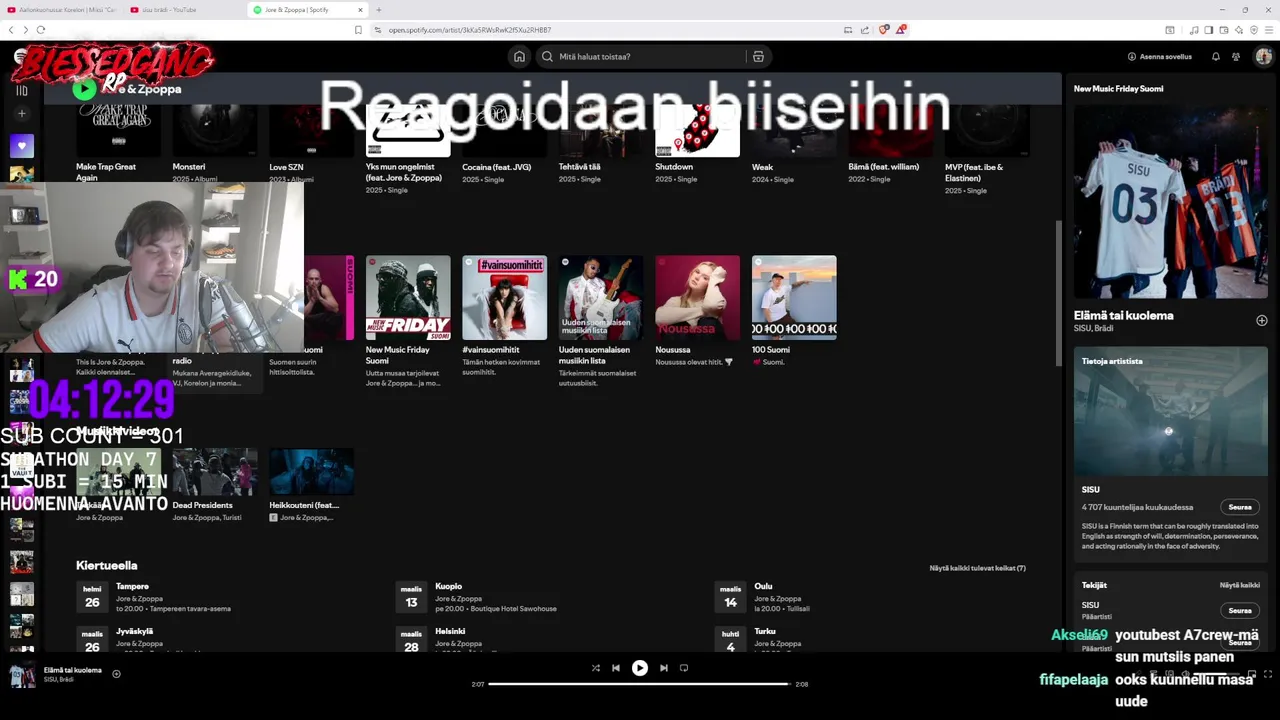Open Tehtävä tää single

[600, 142]
